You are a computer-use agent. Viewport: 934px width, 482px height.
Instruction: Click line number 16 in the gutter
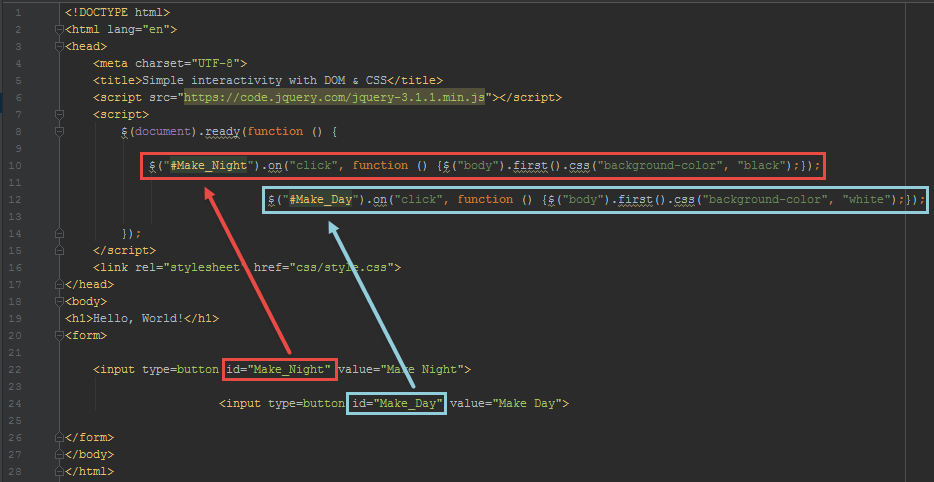[x=15, y=267]
